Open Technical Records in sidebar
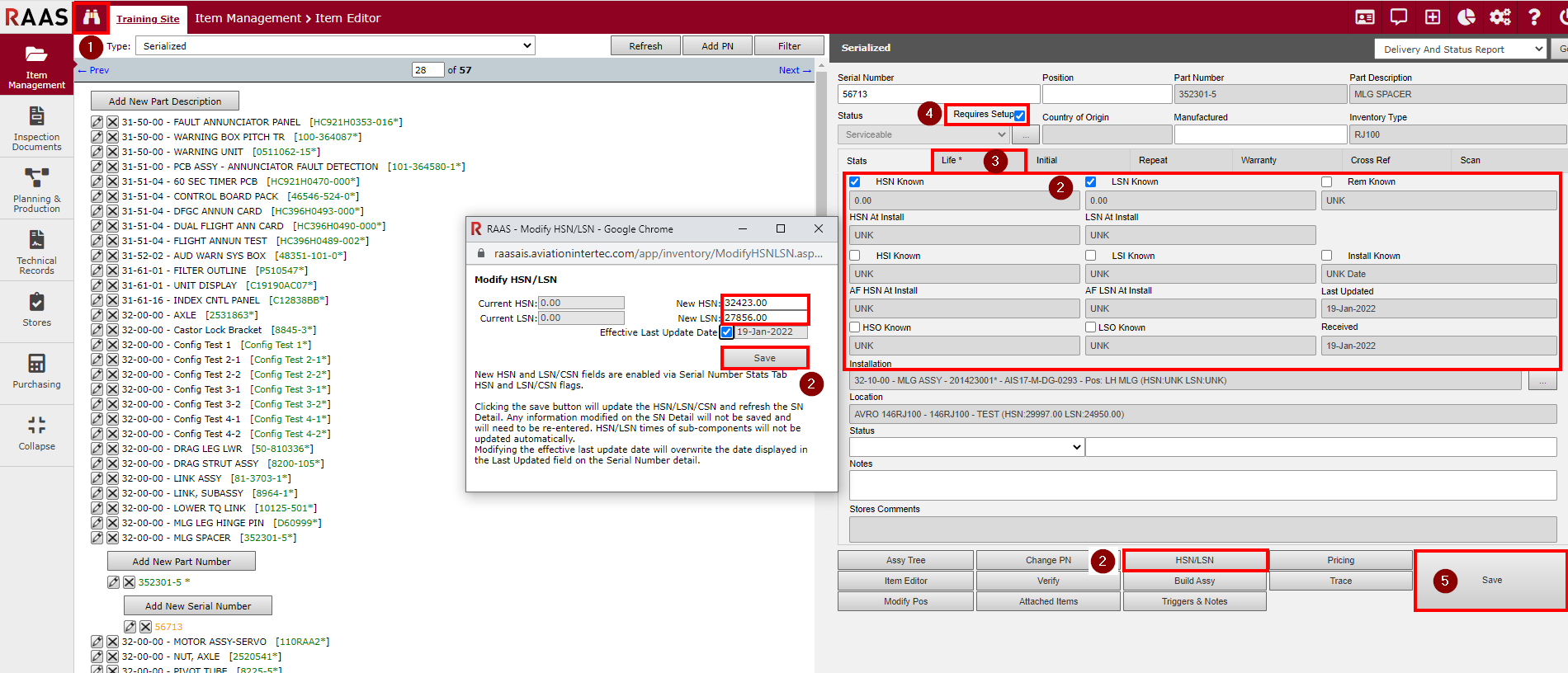This screenshot has height=673, width=1568. coord(36,252)
